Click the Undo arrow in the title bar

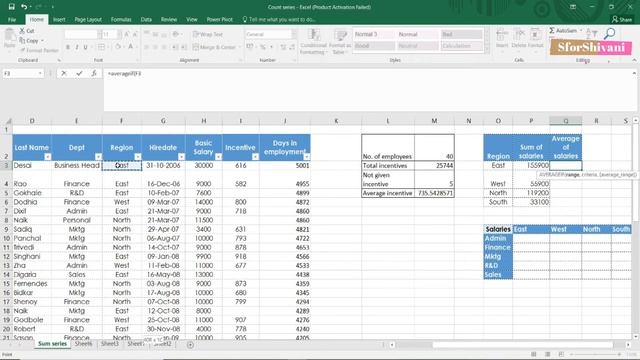24,7
